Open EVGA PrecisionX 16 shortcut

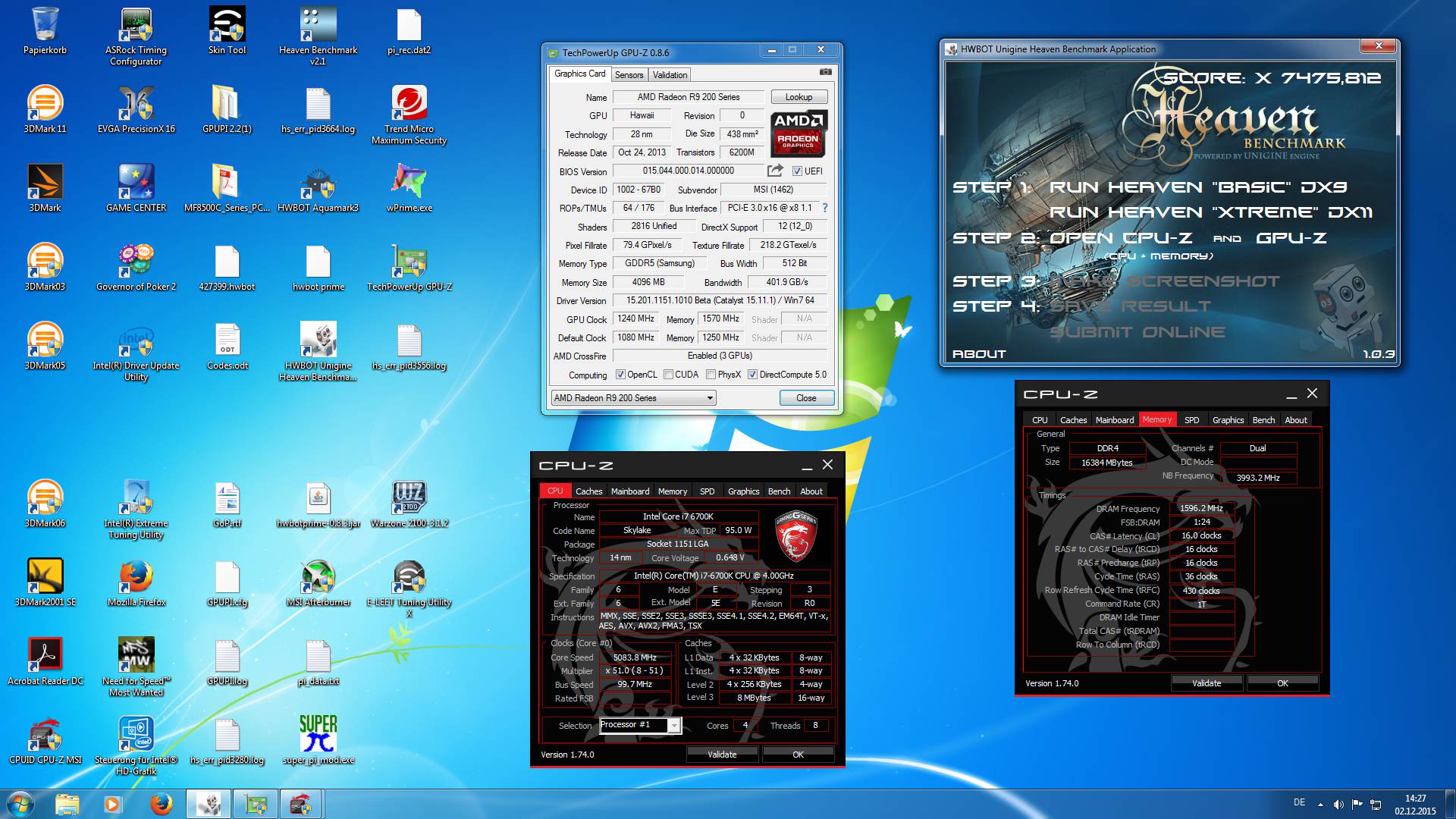[x=136, y=109]
